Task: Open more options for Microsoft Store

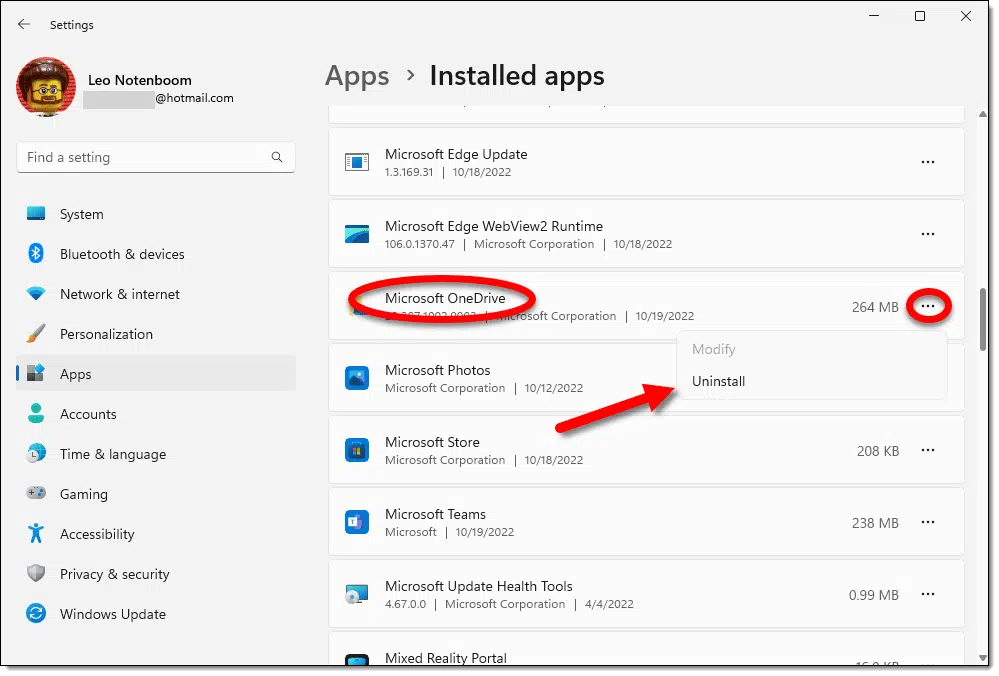Action: 929,451
